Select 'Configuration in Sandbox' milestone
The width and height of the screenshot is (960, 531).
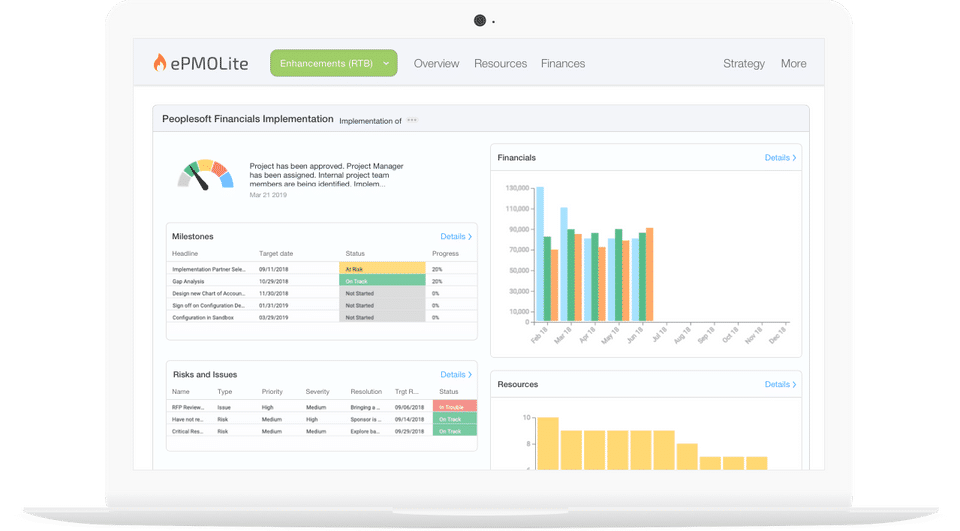click(x=321, y=317)
